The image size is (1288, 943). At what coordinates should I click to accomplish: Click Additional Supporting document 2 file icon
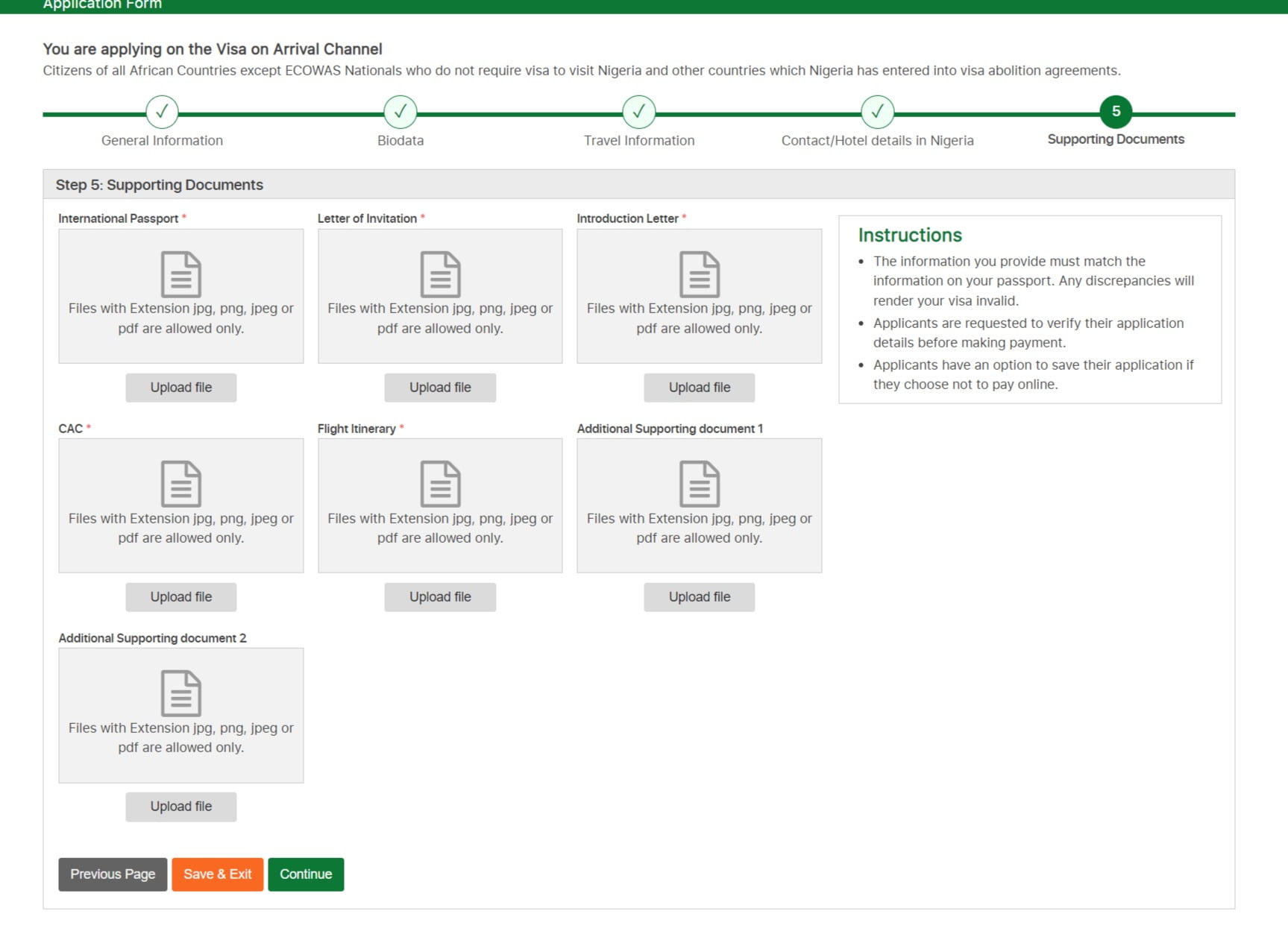coord(180,693)
